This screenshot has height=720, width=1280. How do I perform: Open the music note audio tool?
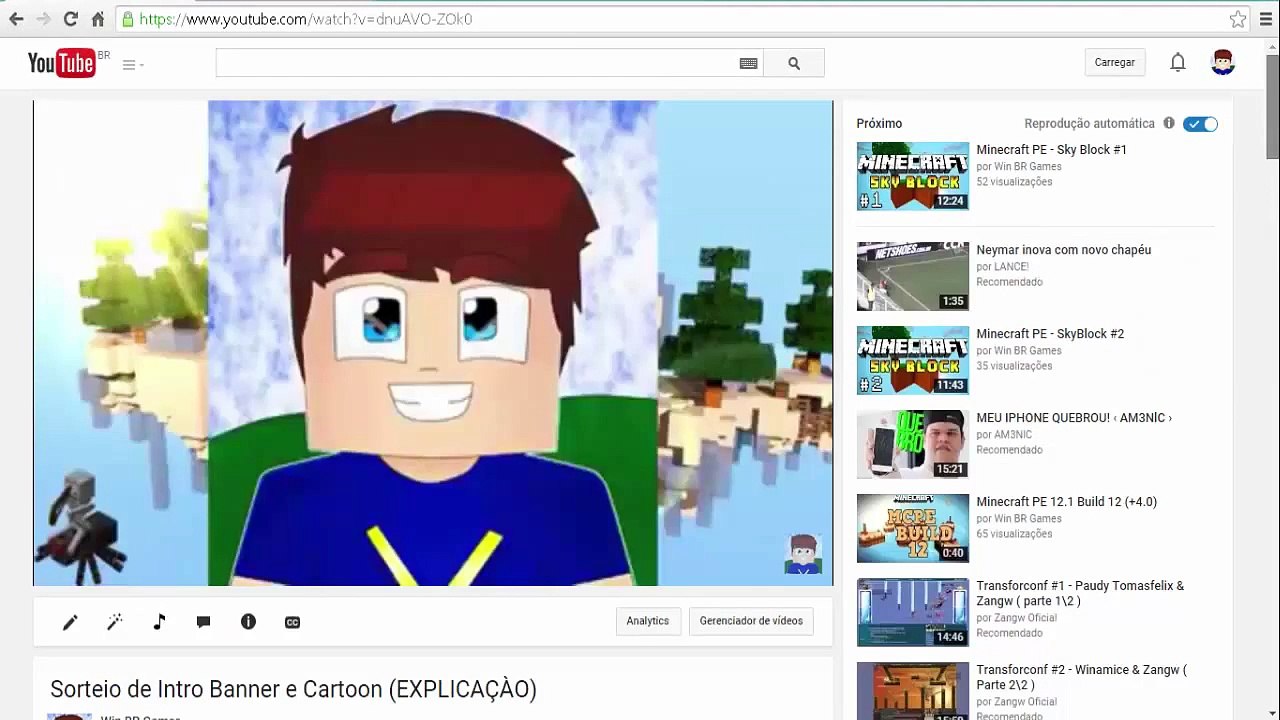pyautogui.click(x=159, y=622)
